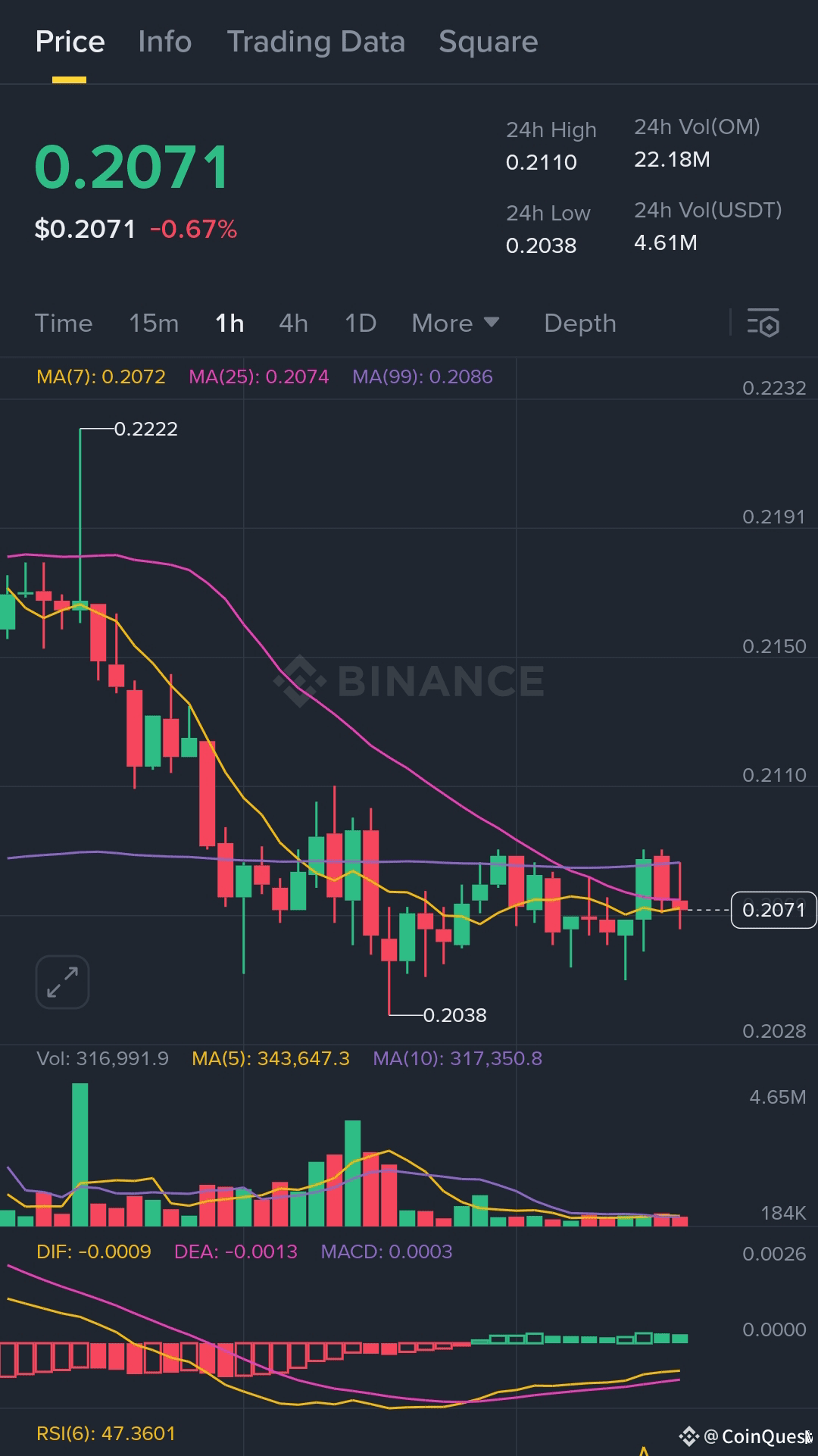The height and width of the screenshot is (1456, 818).
Task: Select the Price tab
Action: (70, 42)
